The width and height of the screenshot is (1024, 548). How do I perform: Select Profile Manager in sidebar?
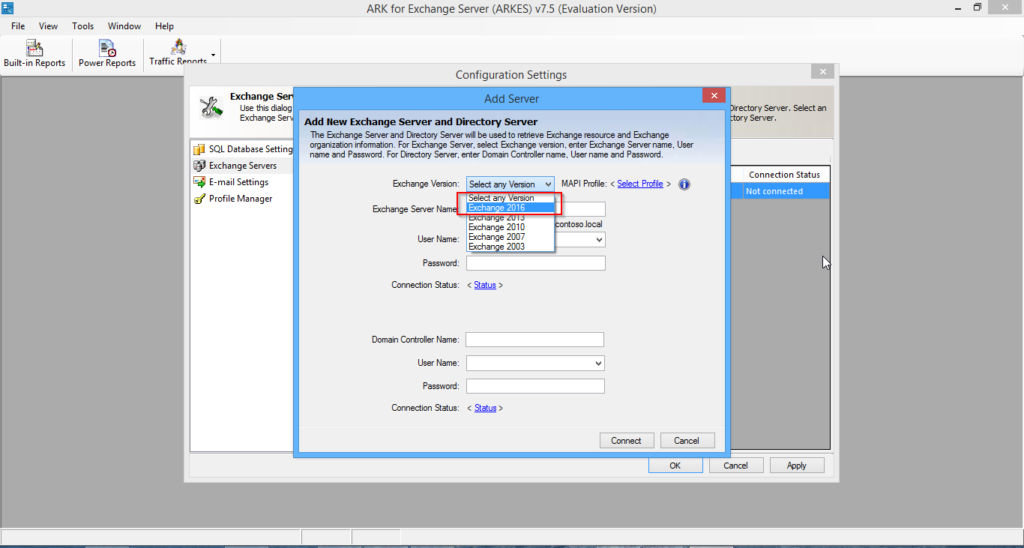click(240, 199)
